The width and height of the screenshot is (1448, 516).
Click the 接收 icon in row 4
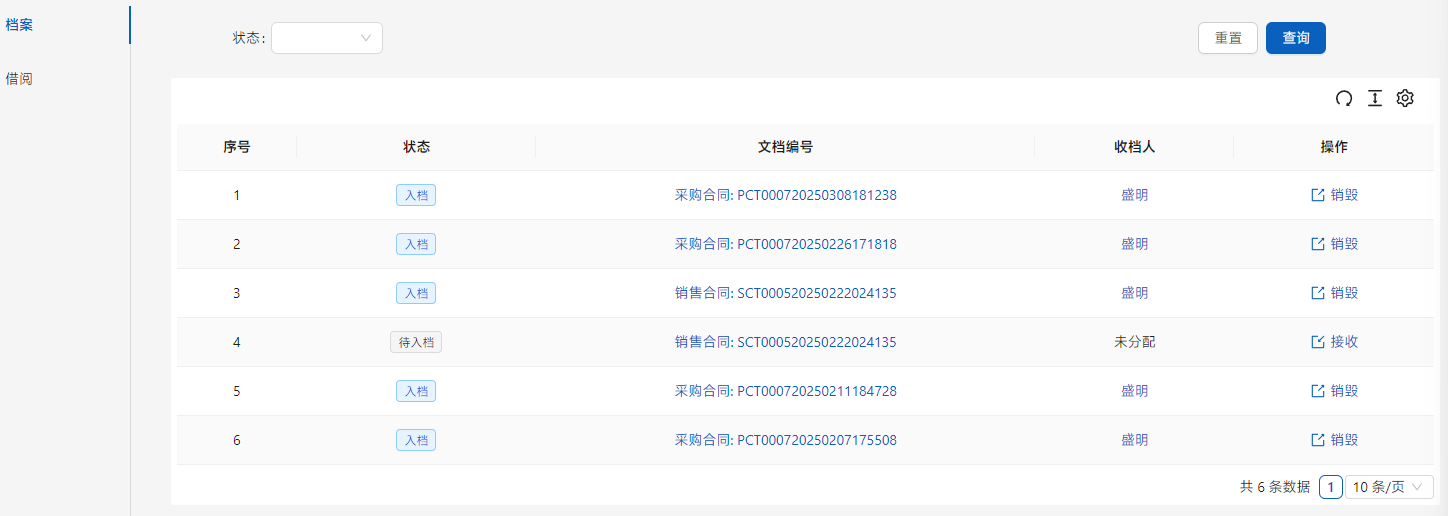coord(1318,342)
